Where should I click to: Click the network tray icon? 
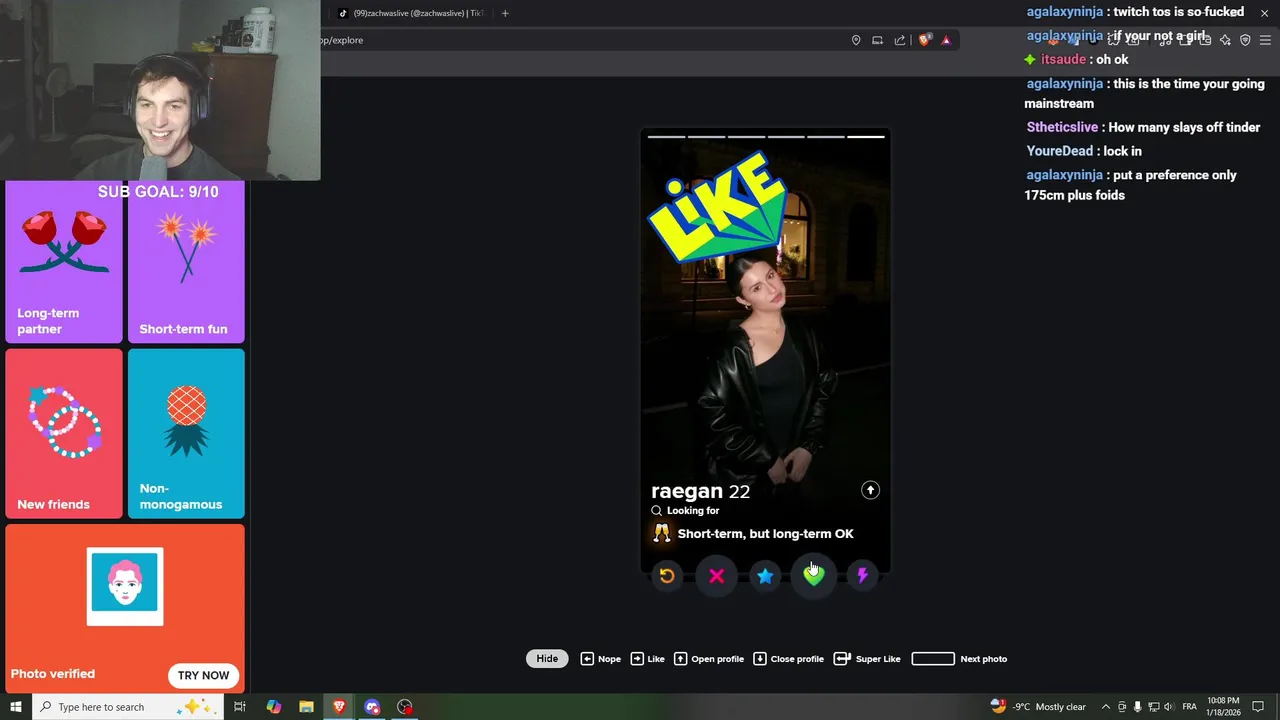1153,707
